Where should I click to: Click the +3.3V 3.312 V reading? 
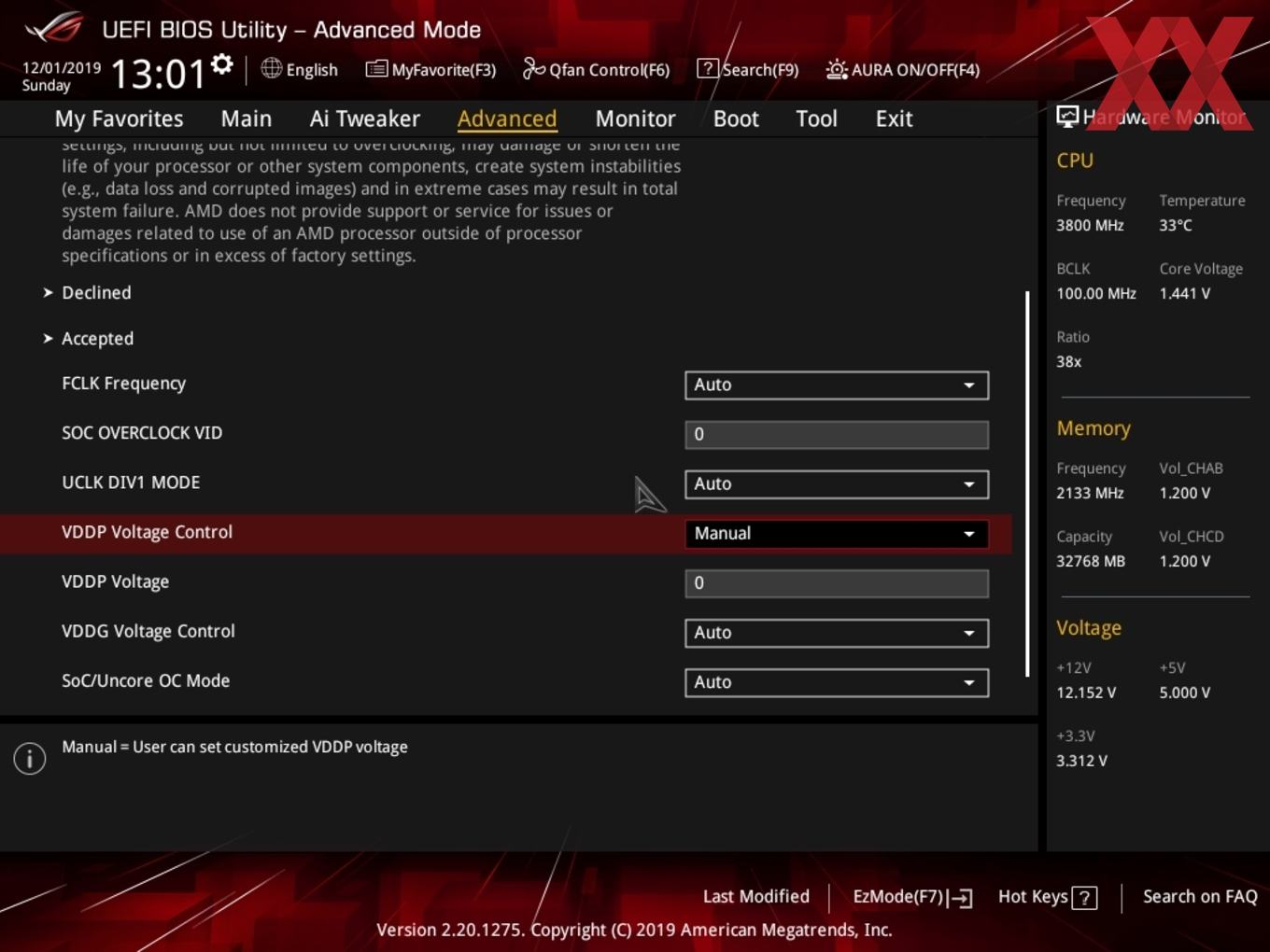click(x=1081, y=761)
